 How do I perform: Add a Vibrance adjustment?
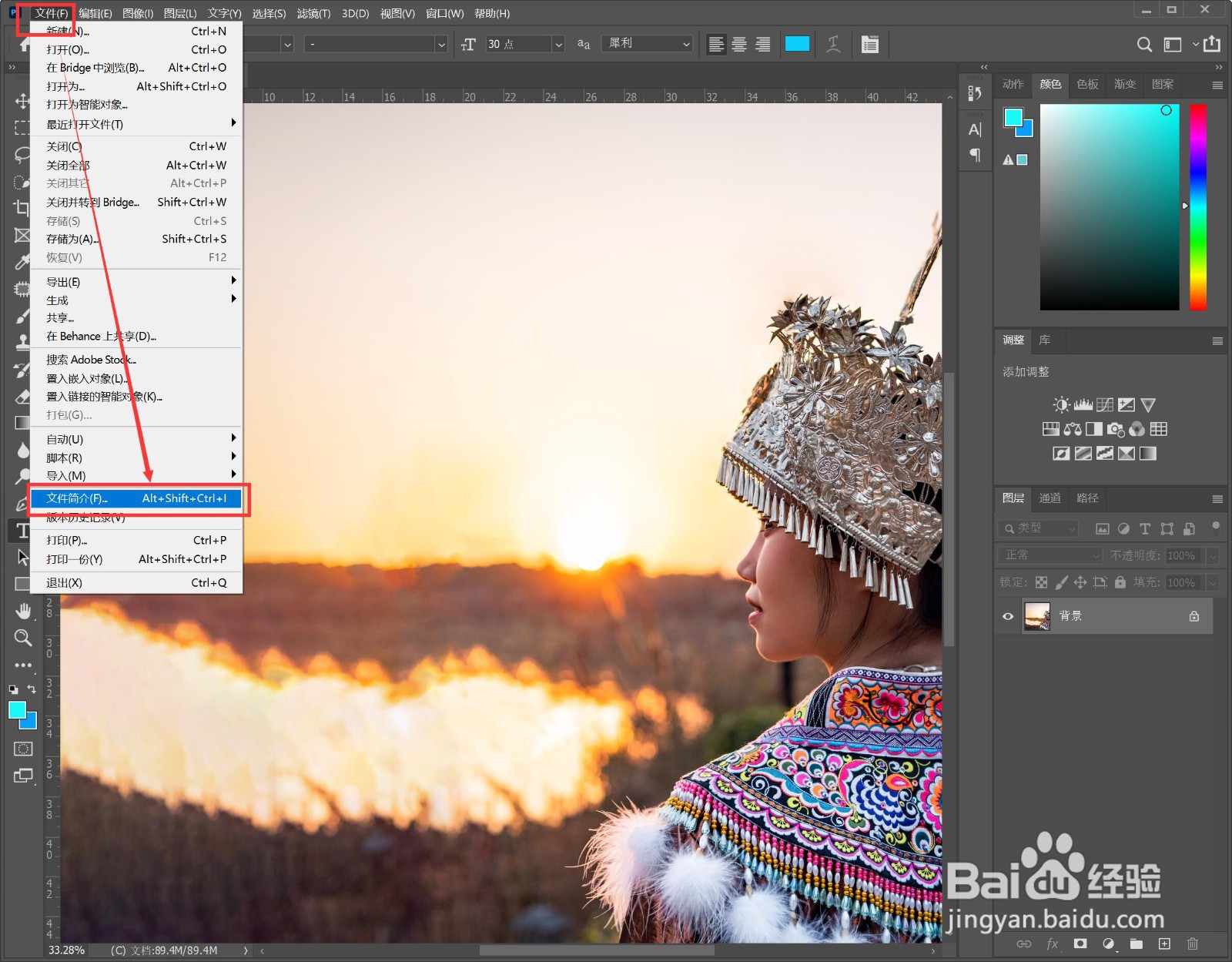click(x=1148, y=405)
